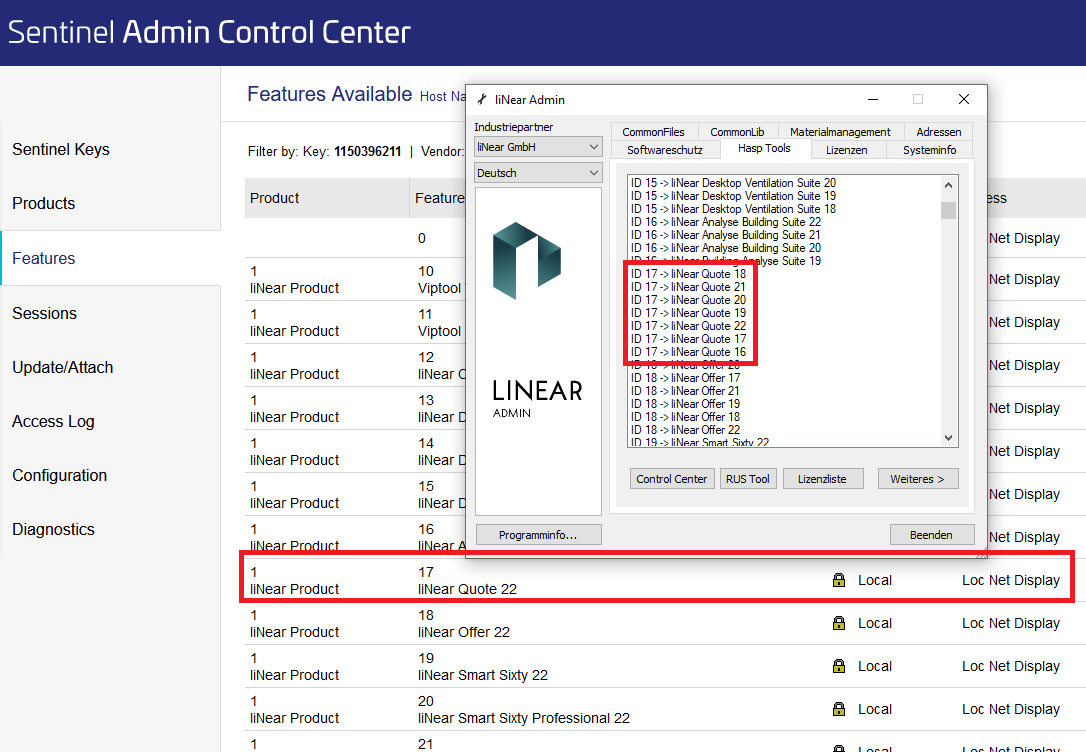Click the liNear Admin title bar pin icon
The image size is (1086, 752).
click(482, 100)
